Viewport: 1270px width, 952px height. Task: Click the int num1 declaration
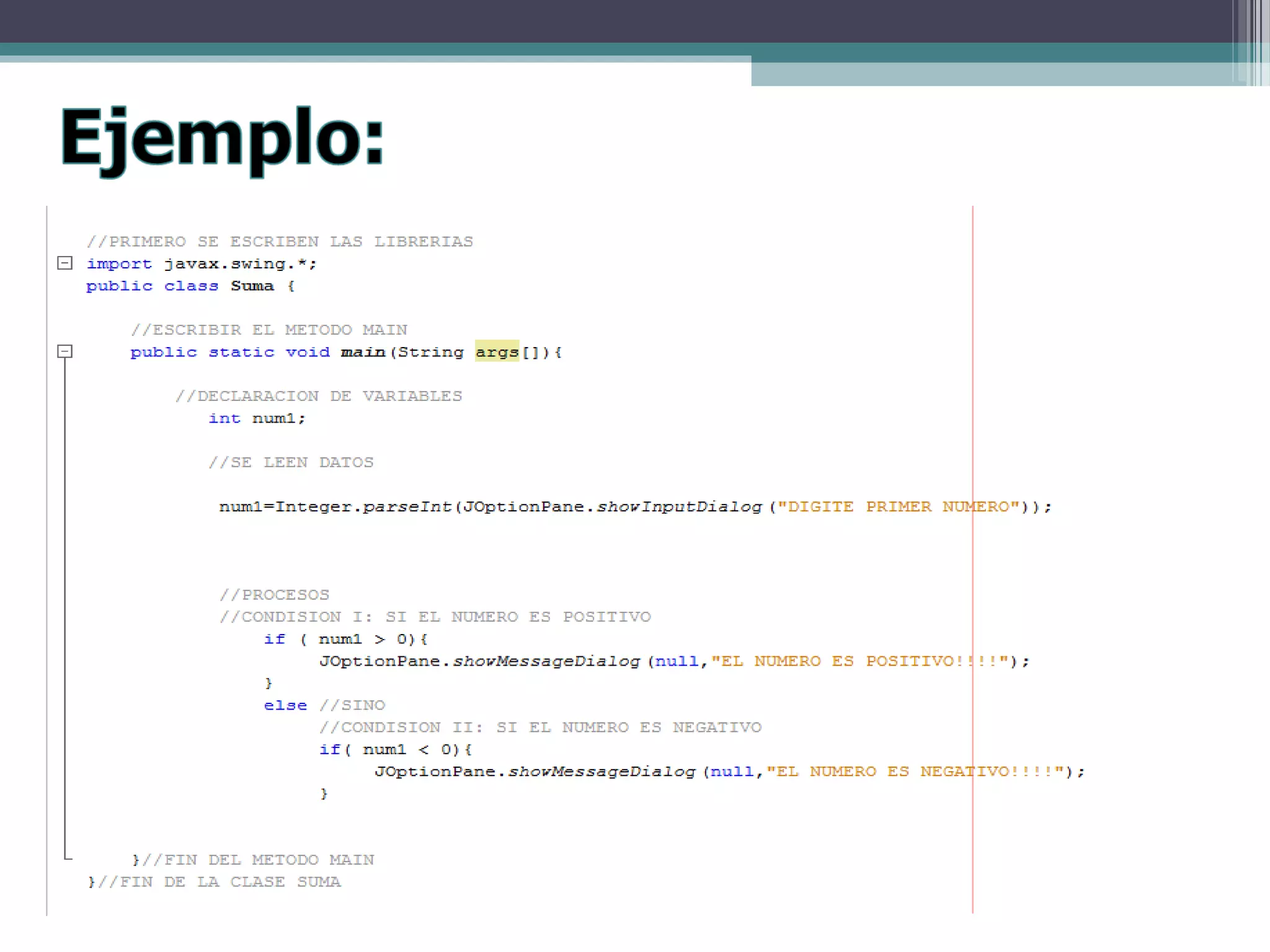257,418
